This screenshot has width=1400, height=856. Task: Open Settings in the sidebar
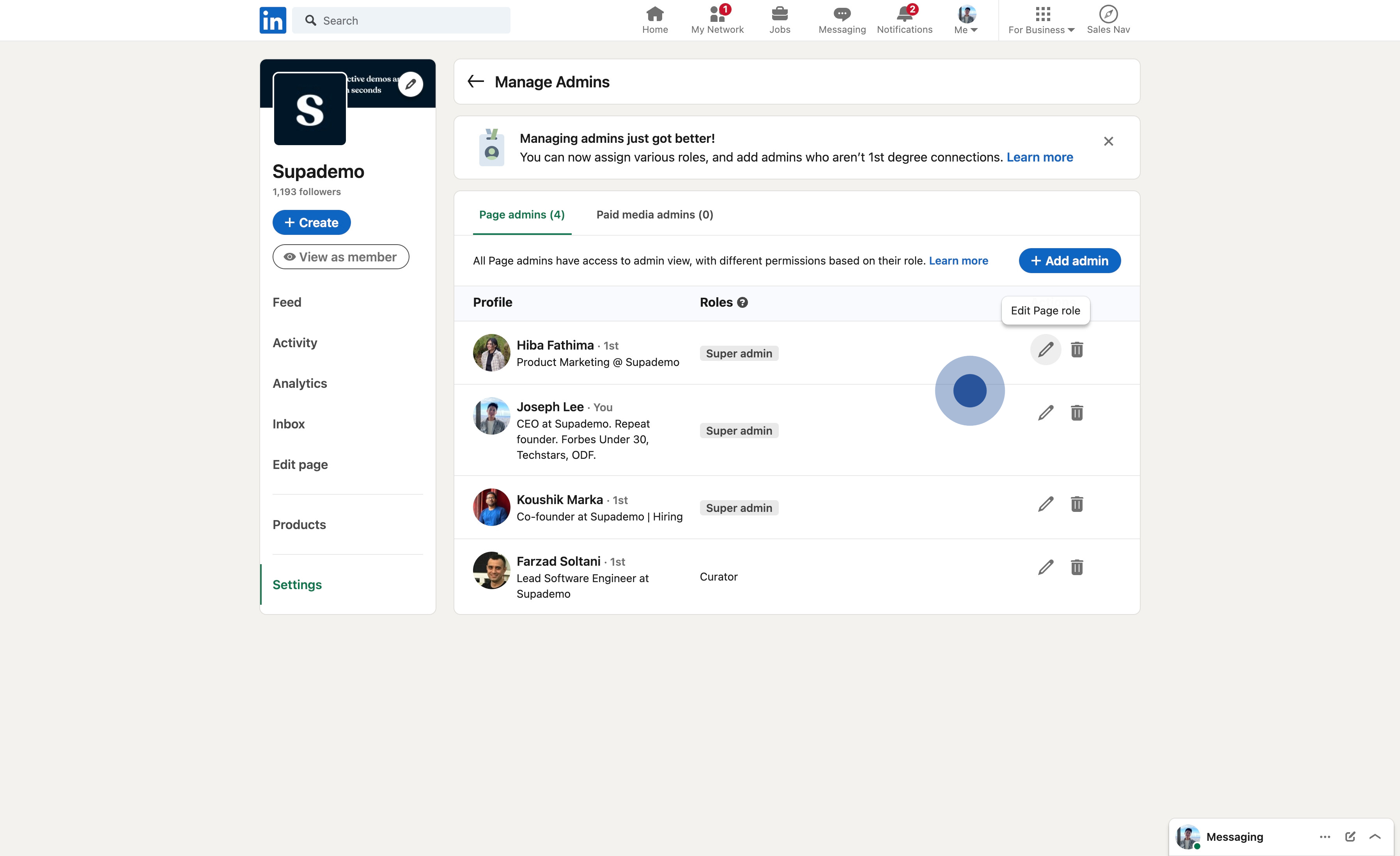coord(297,585)
